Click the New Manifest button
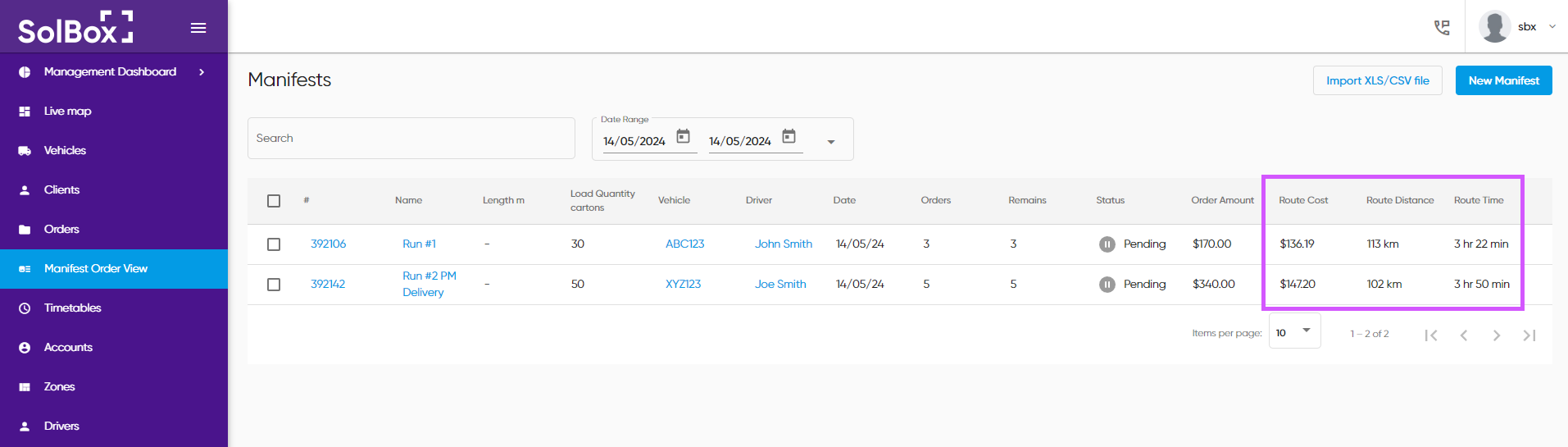 click(x=1503, y=80)
